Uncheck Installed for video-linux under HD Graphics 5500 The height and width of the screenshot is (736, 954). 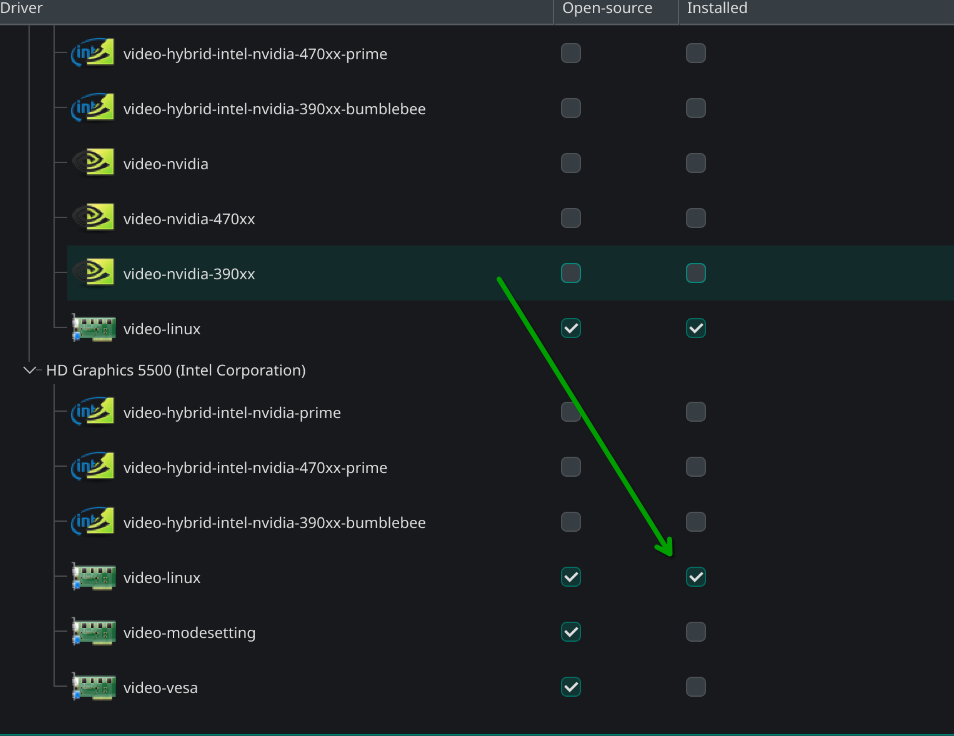click(x=696, y=577)
